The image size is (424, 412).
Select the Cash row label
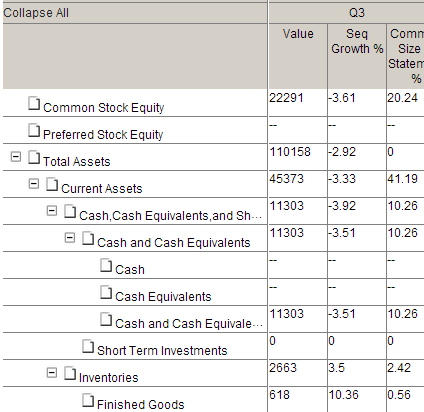130,270
